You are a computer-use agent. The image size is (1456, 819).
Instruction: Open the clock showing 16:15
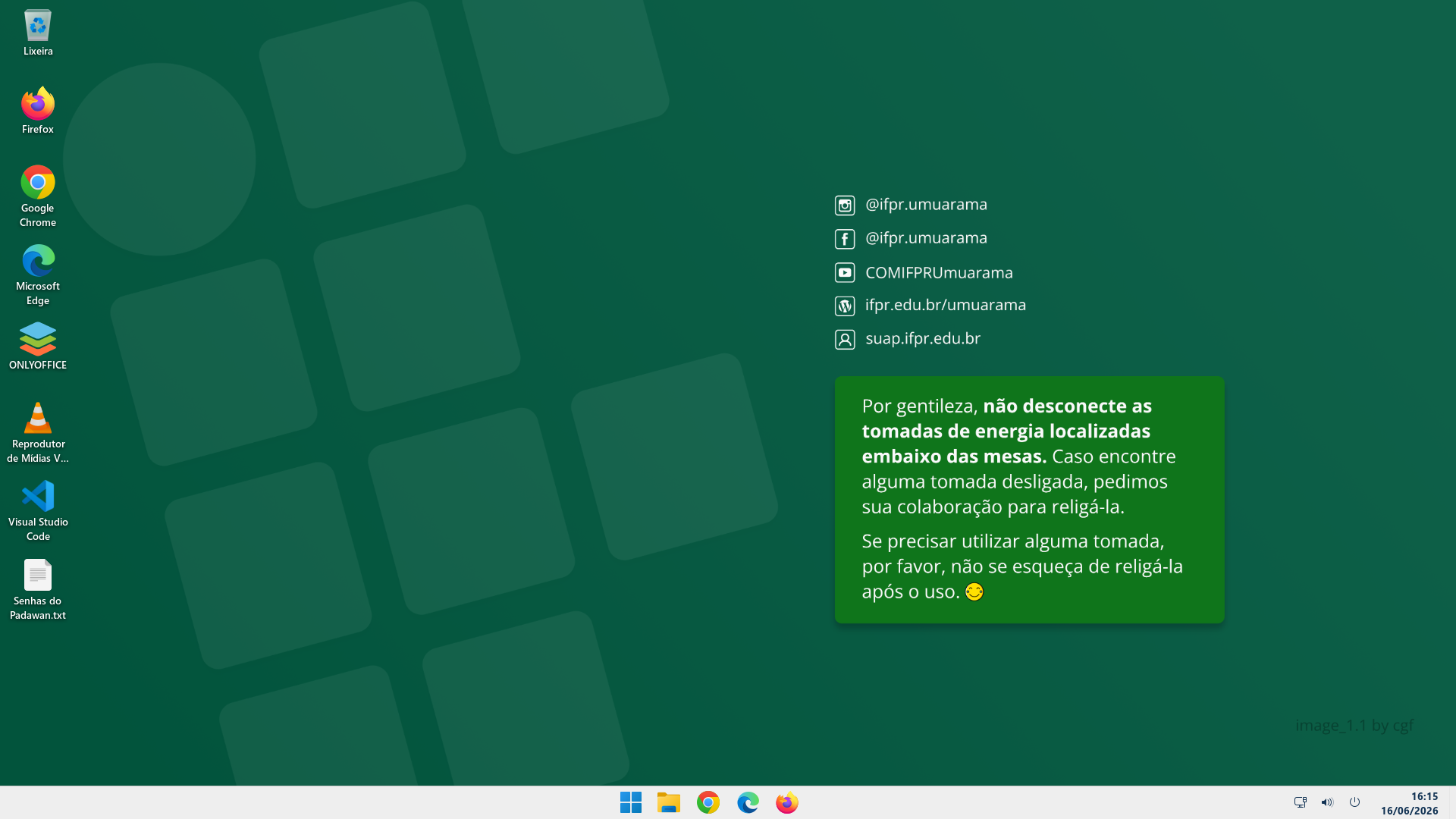point(1409,803)
